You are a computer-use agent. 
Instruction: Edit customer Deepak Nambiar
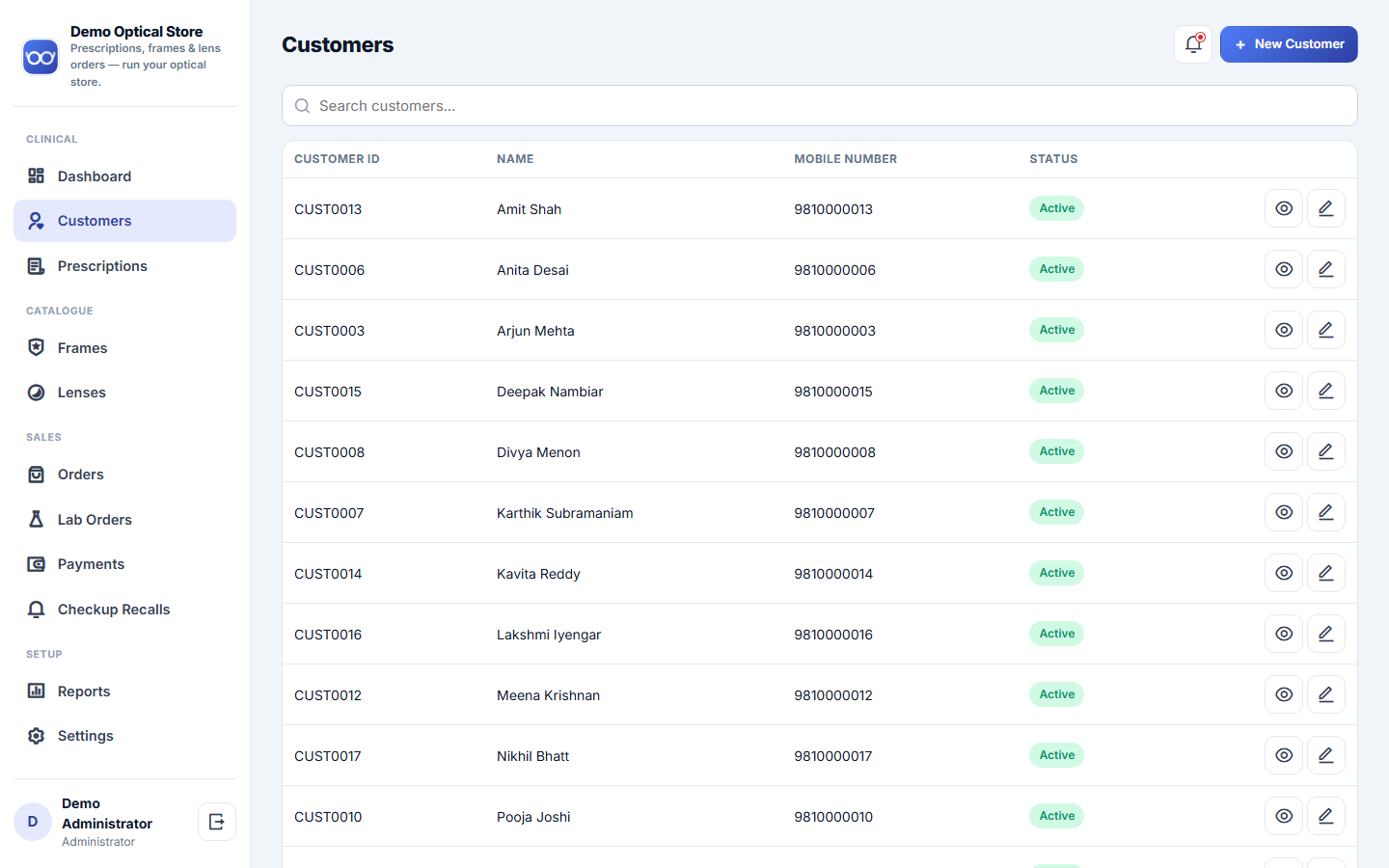[x=1326, y=391]
